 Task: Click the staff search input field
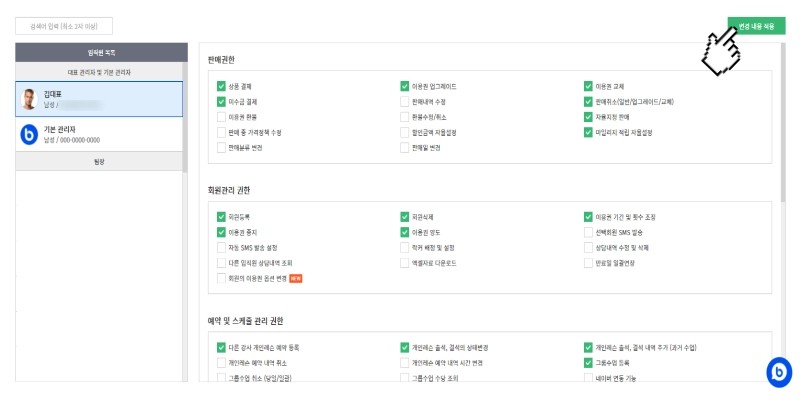[64, 26]
